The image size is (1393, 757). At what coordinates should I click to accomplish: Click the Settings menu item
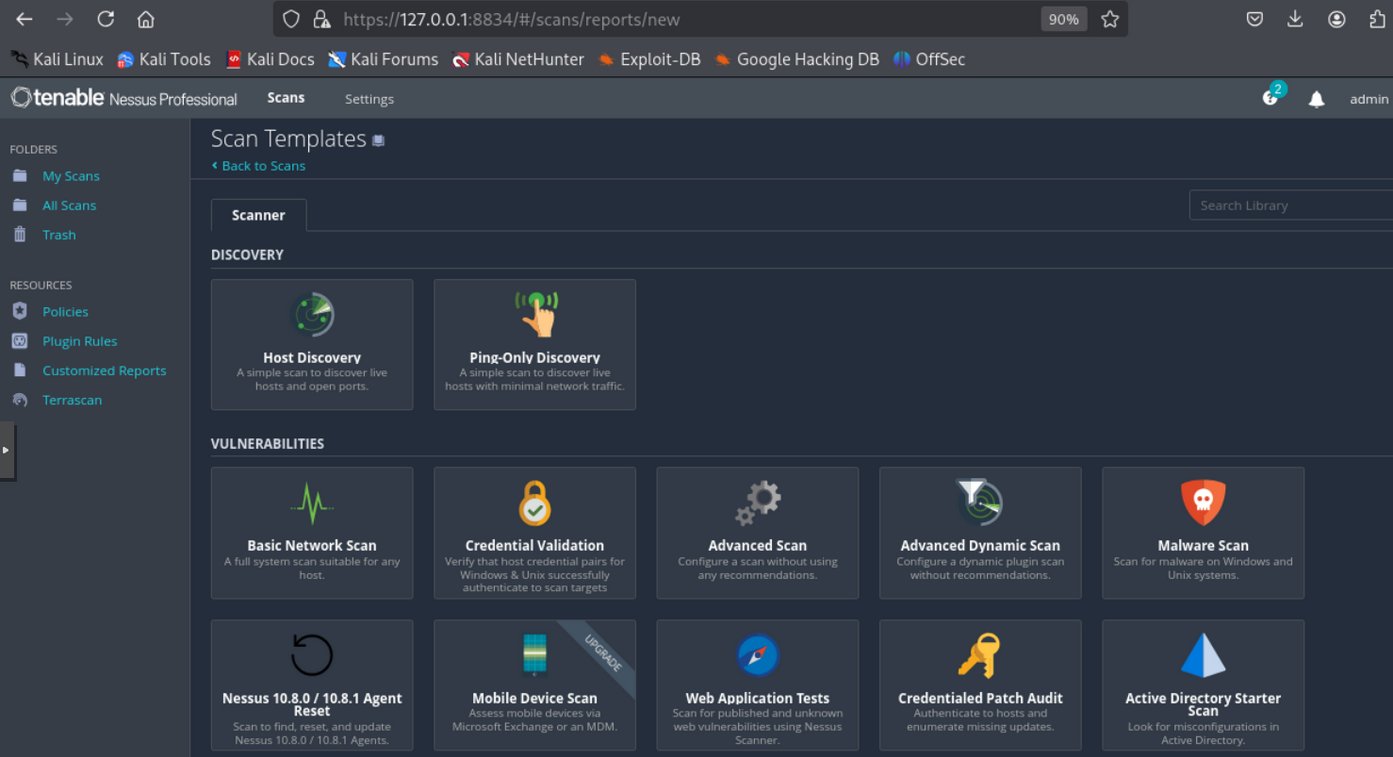click(x=369, y=99)
